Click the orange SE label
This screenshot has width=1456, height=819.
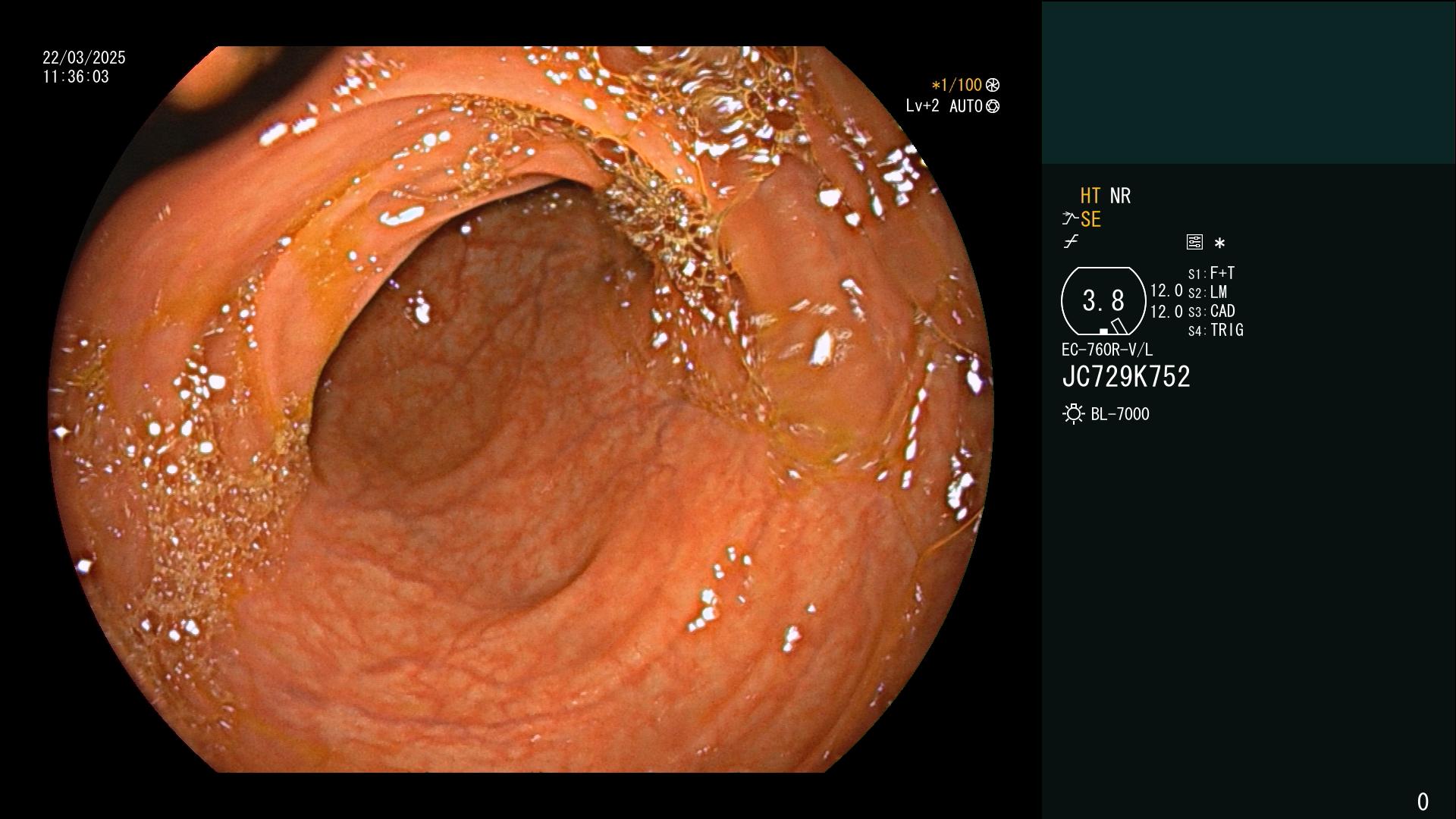coord(1090,219)
